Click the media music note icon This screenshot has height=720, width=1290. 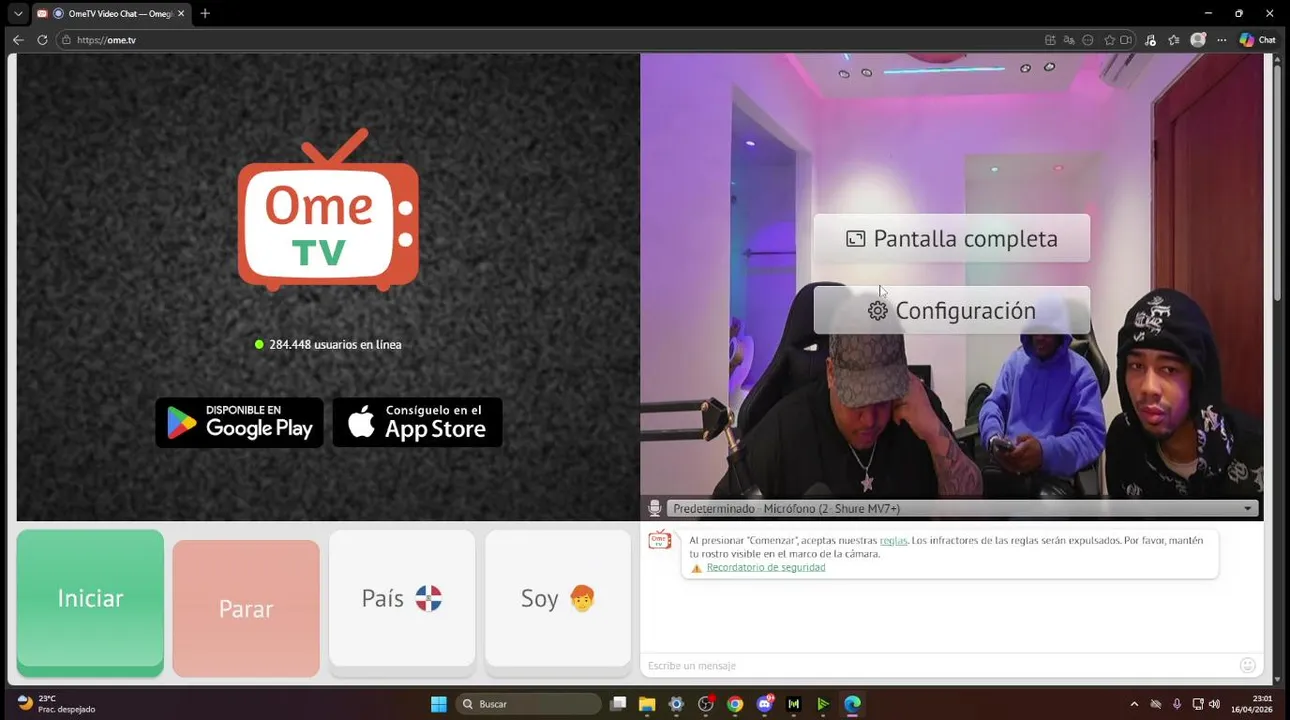[1151, 40]
